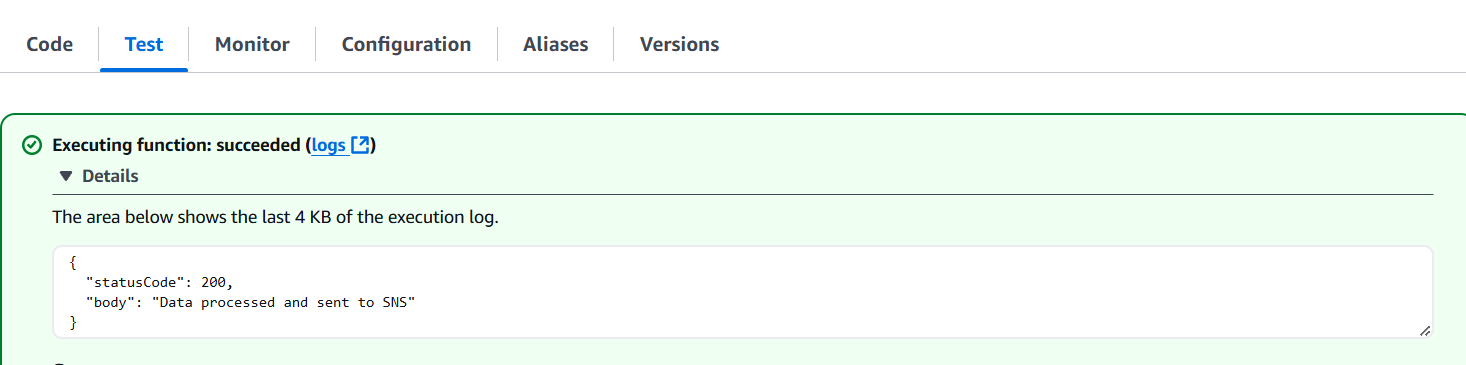Image resolution: width=1466 pixels, height=365 pixels.
Task: Click the closing curly brace in output
Action: tap(73, 322)
